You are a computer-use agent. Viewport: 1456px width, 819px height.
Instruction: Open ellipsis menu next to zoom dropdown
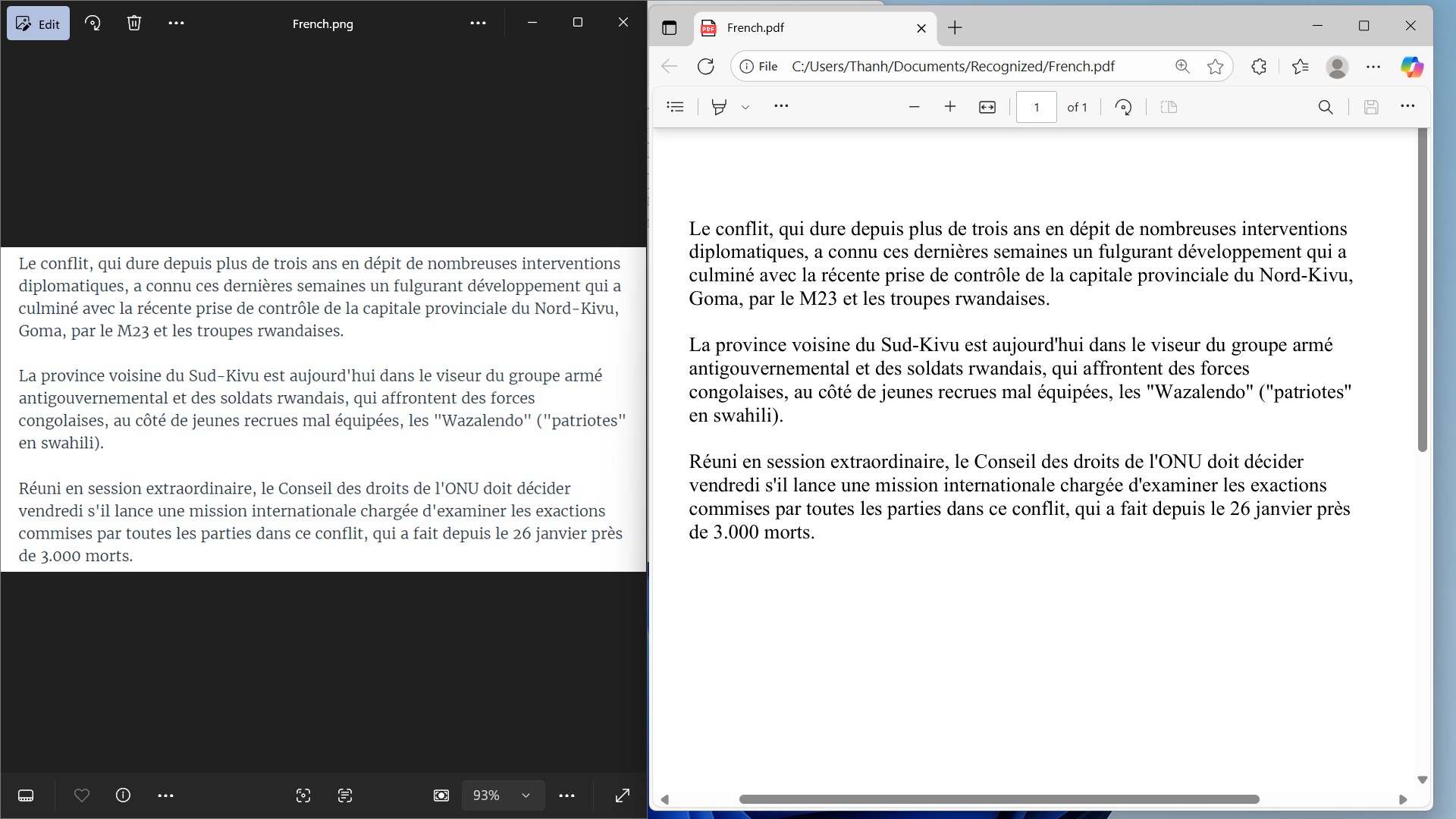point(566,795)
